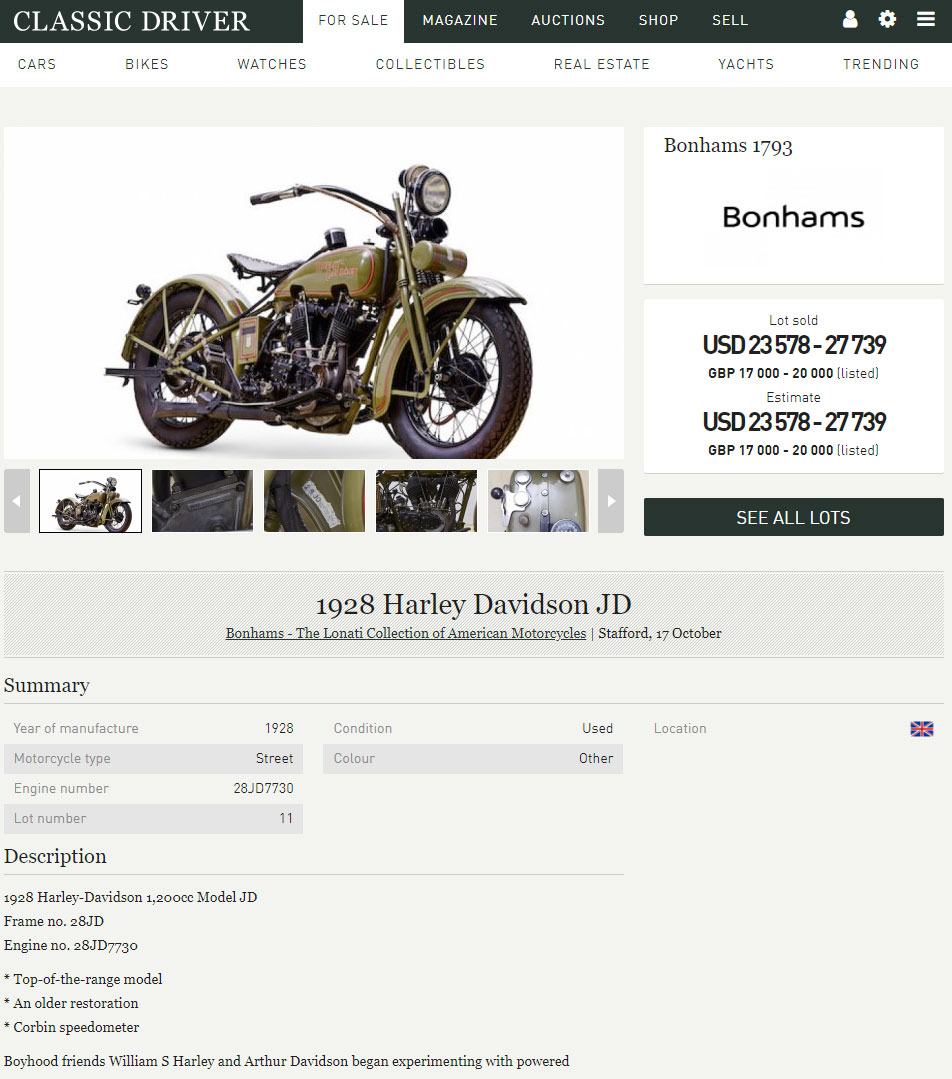The height and width of the screenshot is (1079, 952).
Task: View the speedometer tank thumbnail
Action: click(538, 501)
